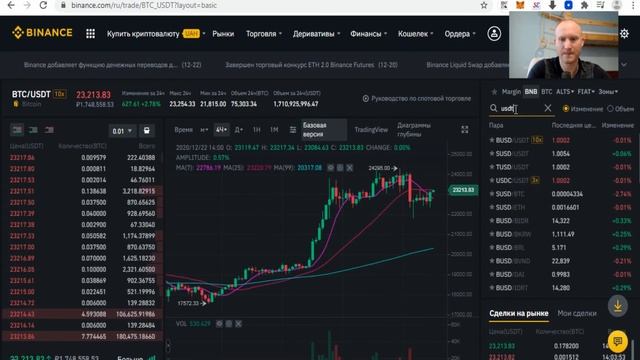This screenshot has width=640, height=360.
Task: Favorite the SUSD/USDT pair star
Action: pyautogui.click(x=492, y=153)
